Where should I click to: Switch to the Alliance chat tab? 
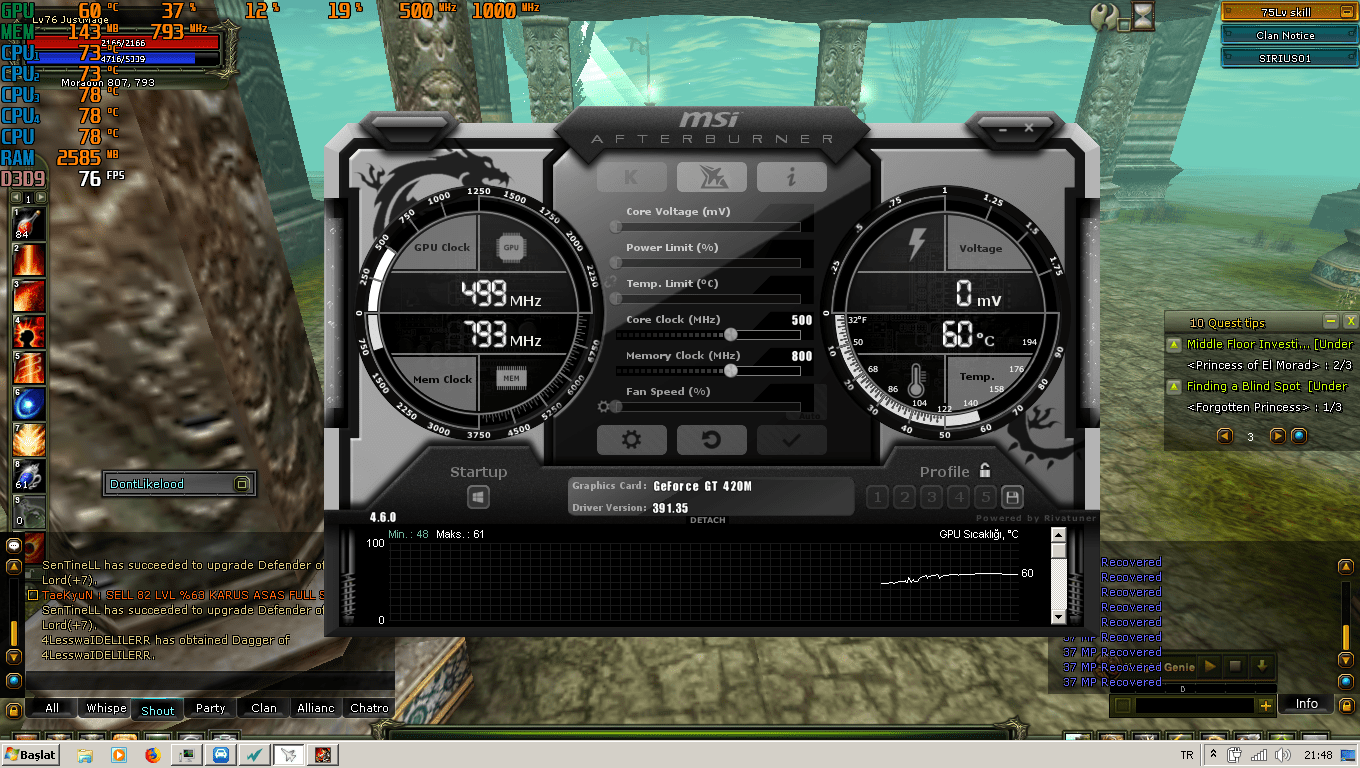pyautogui.click(x=316, y=708)
